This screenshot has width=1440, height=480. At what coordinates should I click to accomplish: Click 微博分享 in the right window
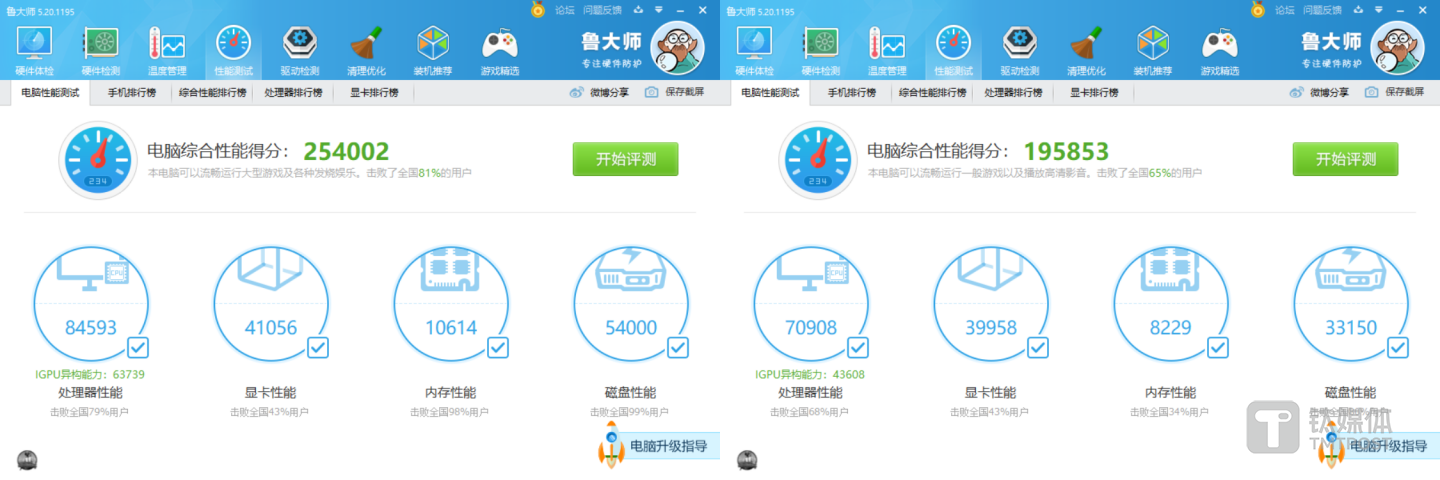(1329, 92)
